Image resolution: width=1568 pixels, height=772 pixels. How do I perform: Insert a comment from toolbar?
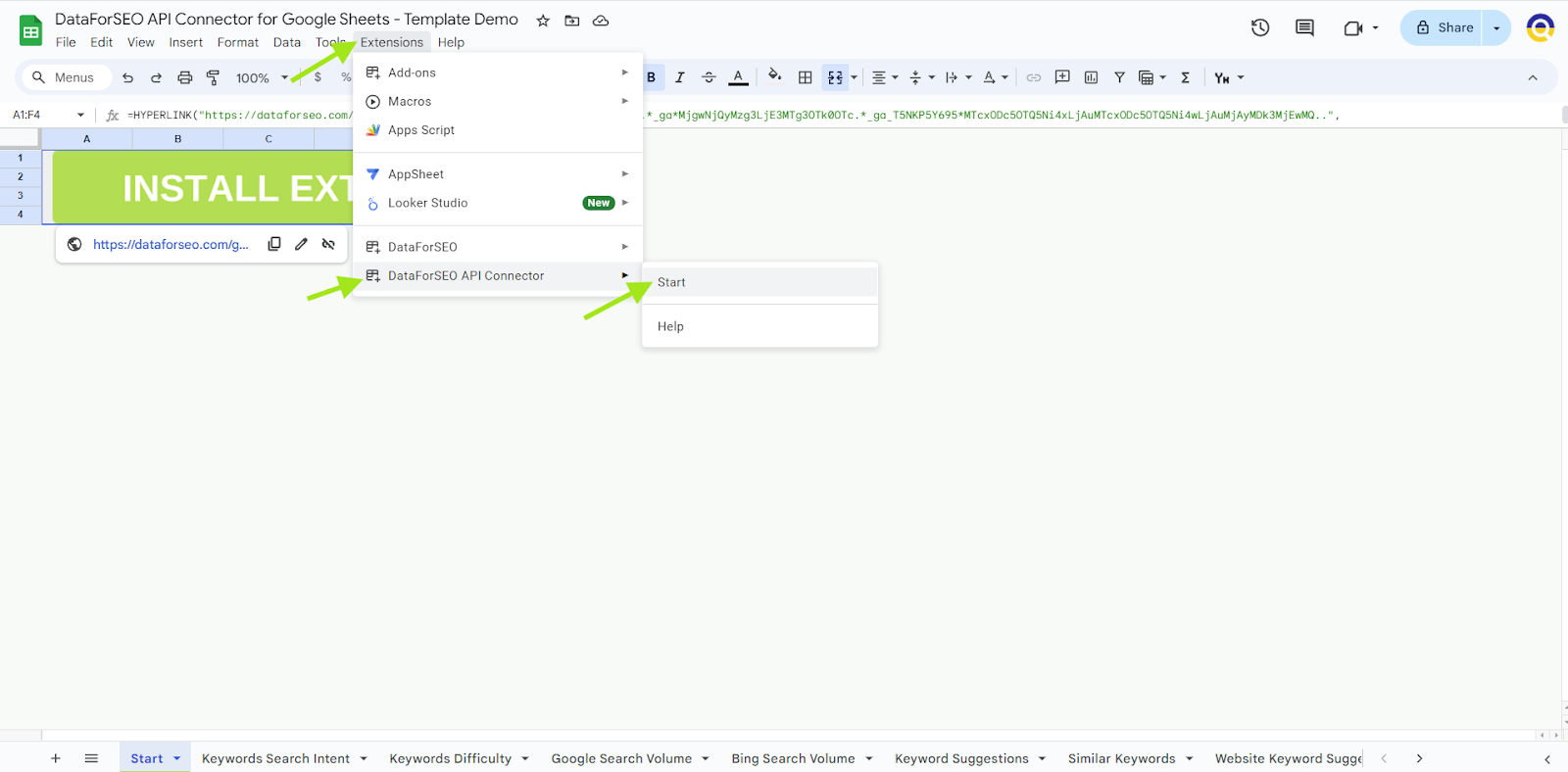(1062, 77)
